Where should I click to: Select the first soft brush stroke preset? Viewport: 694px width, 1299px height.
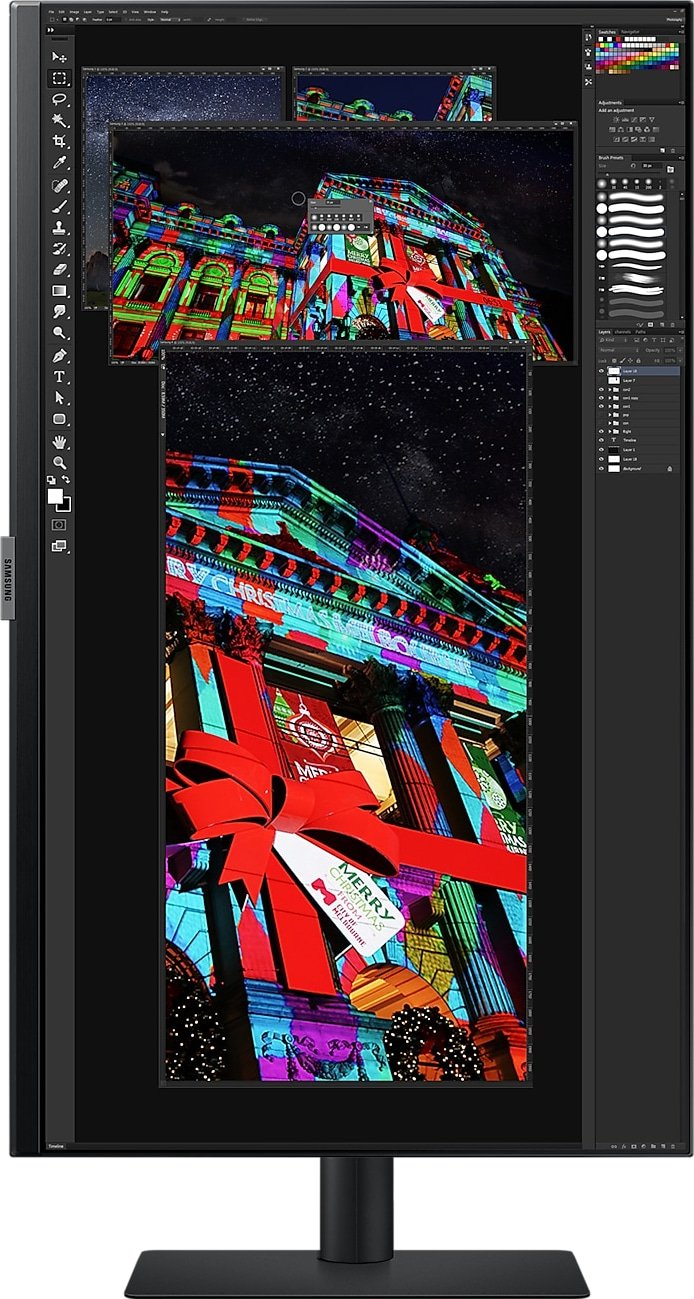[636, 197]
